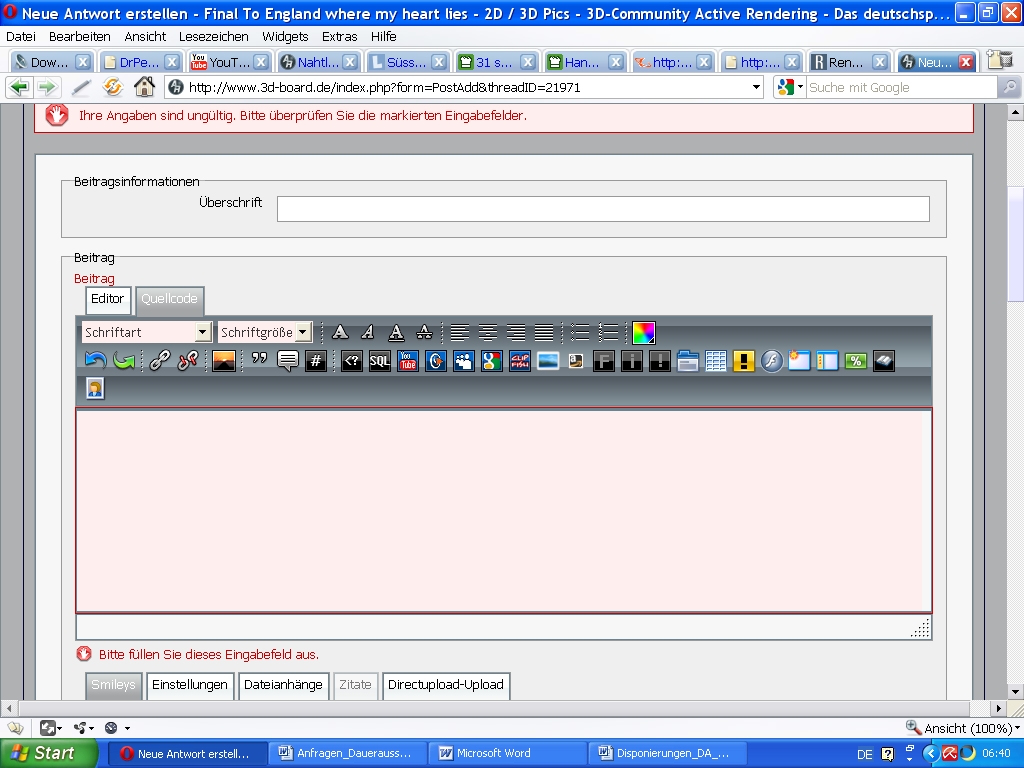Apply underline text formatting in editor
1024x768 pixels.
pyautogui.click(x=396, y=332)
